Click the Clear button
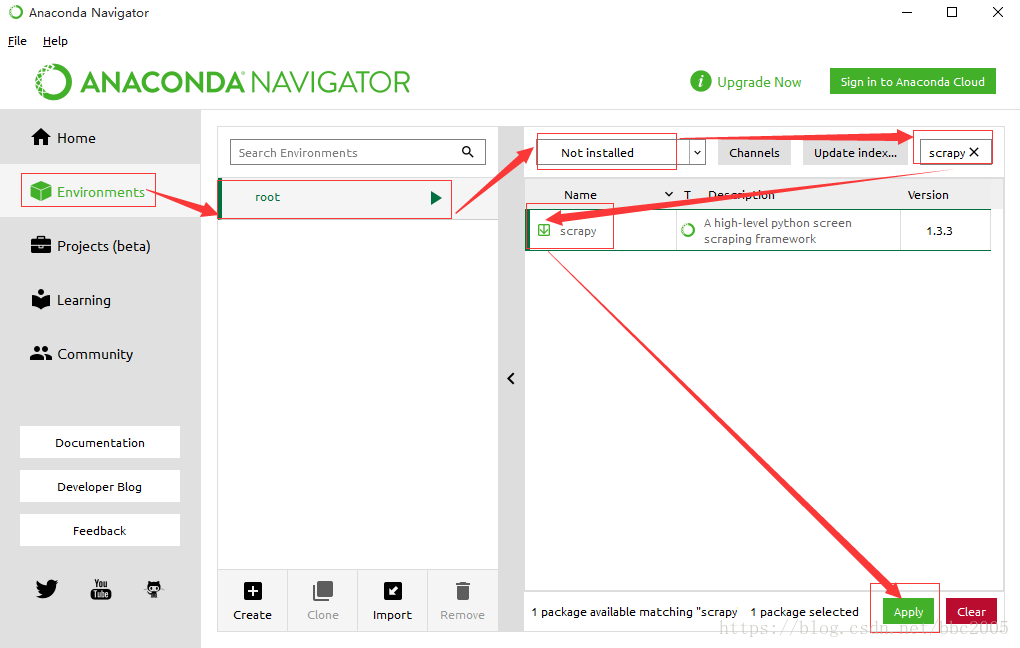The height and width of the screenshot is (648, 1020). tap(971, 612)
